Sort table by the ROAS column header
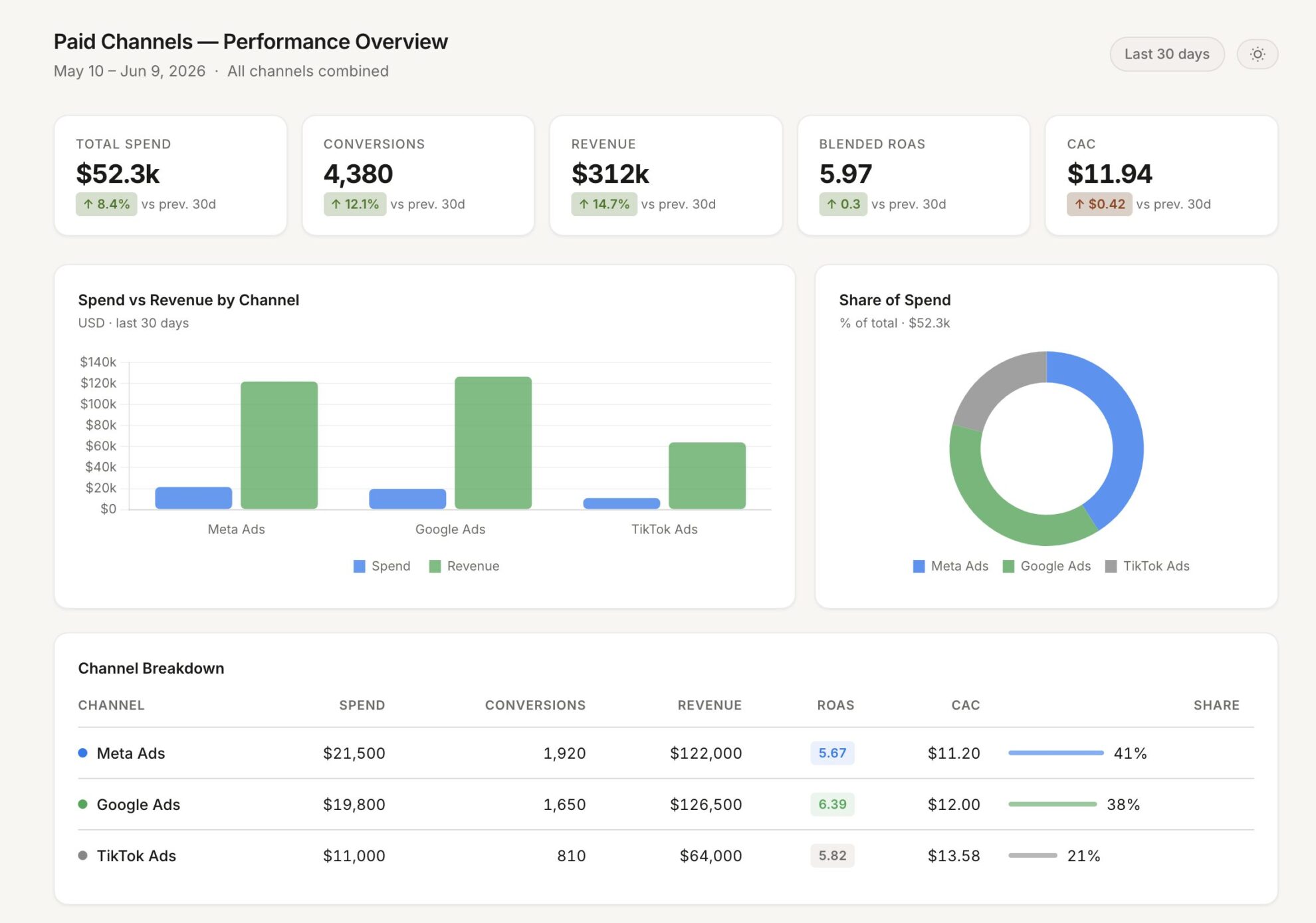 pos(835,705)
